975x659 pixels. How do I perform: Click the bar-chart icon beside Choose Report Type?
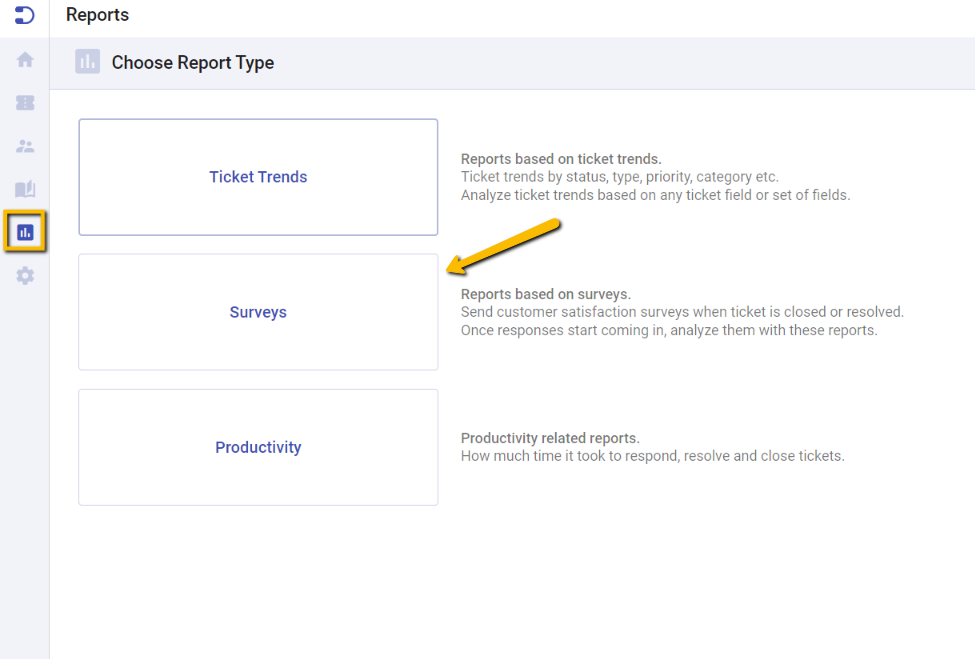point(87,62)
